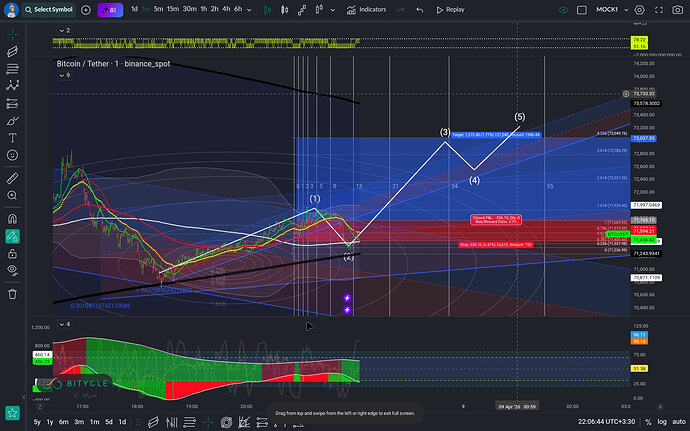Open the Indicators panel
The height and width of the screenshot is (431, 690).
click(x=366, y=10)
